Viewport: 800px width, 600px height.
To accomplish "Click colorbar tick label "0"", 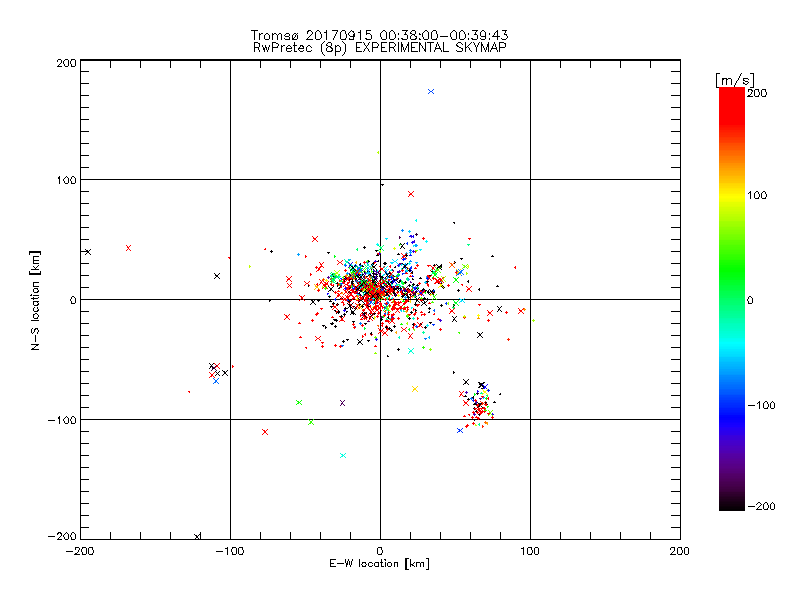I will point(750,300).
